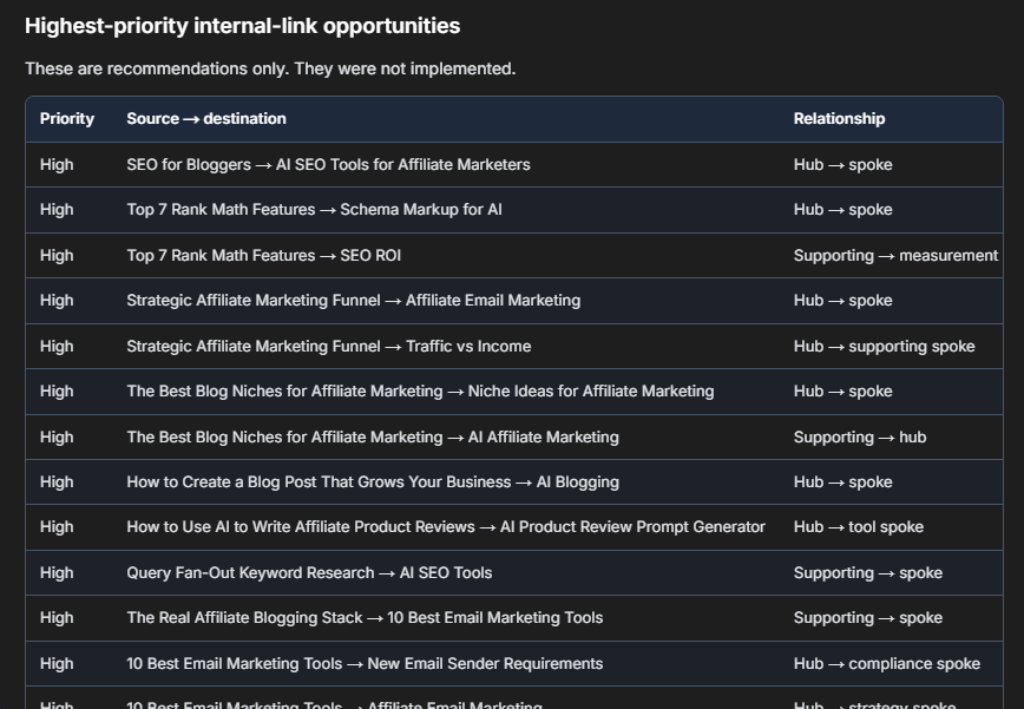Click 'High' priority in the New Email Sender Requirements row
The width and height of the screenshot is (1024, 709).
tap(57, 663)
